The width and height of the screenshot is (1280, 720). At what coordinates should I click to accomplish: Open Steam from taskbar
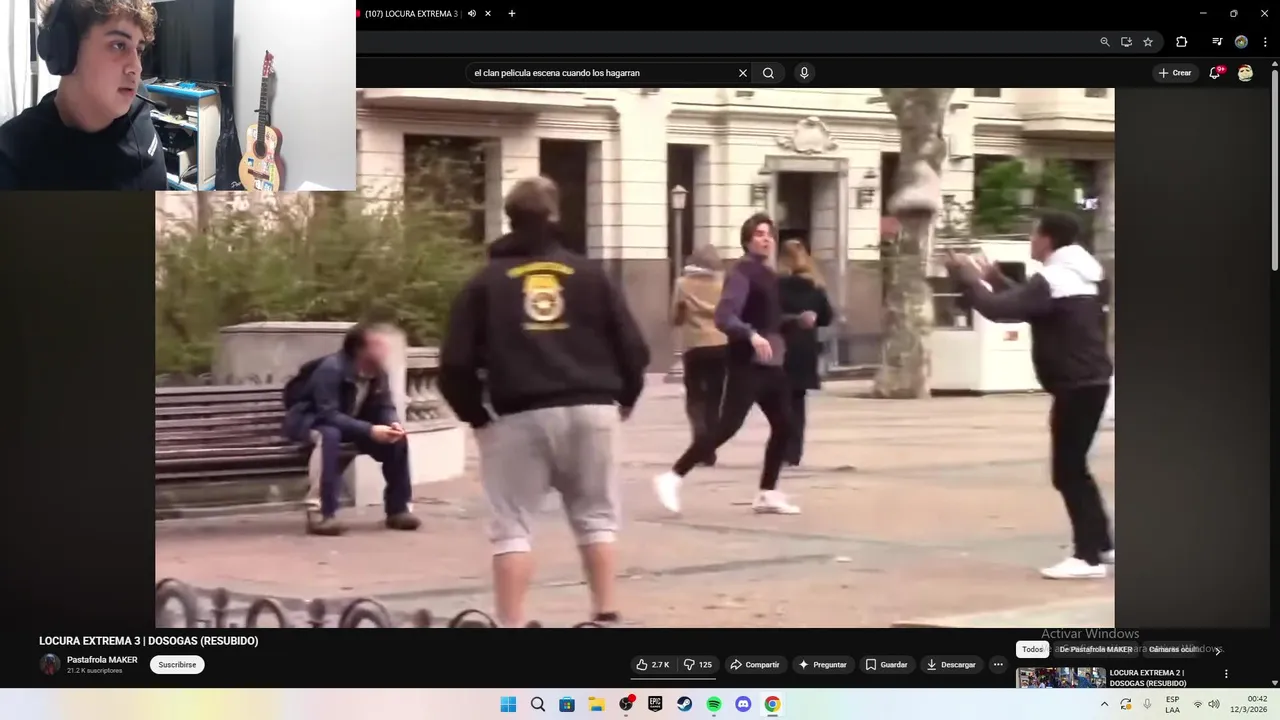pos(684,704)
